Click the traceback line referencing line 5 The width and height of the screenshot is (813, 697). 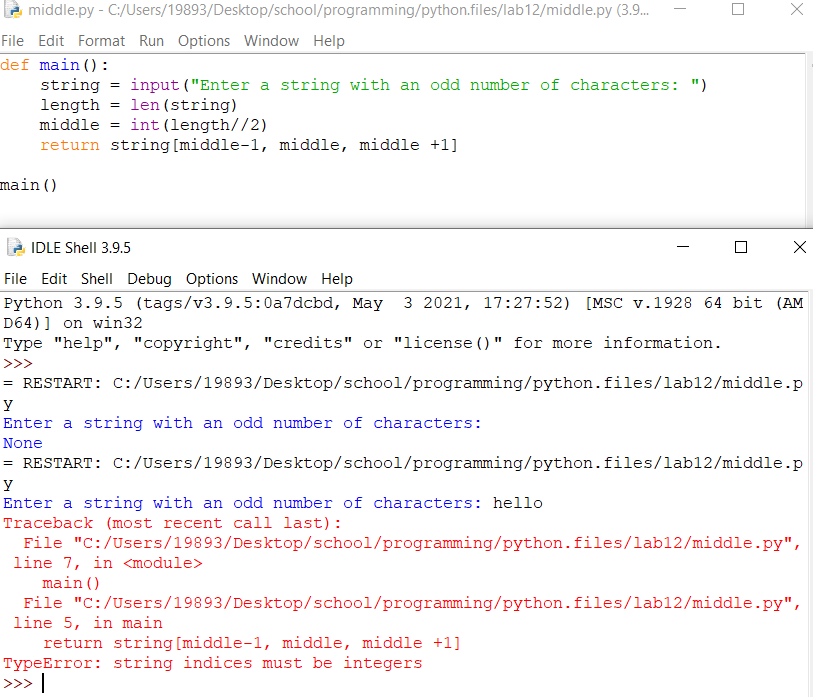tap(84, 622)
